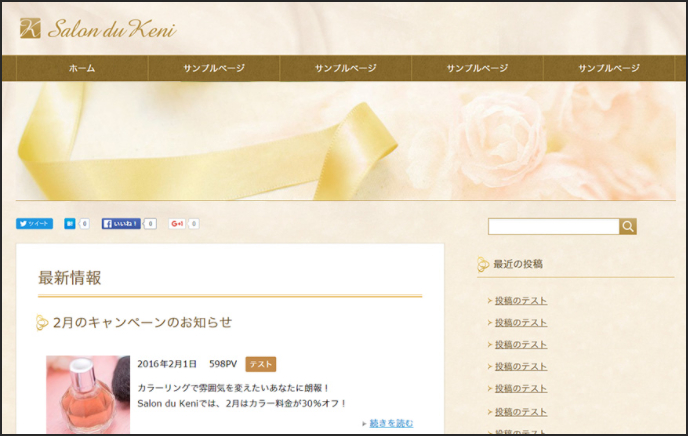The image size is (688, 436).
Task: Open the 2月のキャンペーンのお知らせ post title
Action: coord(143,322)
